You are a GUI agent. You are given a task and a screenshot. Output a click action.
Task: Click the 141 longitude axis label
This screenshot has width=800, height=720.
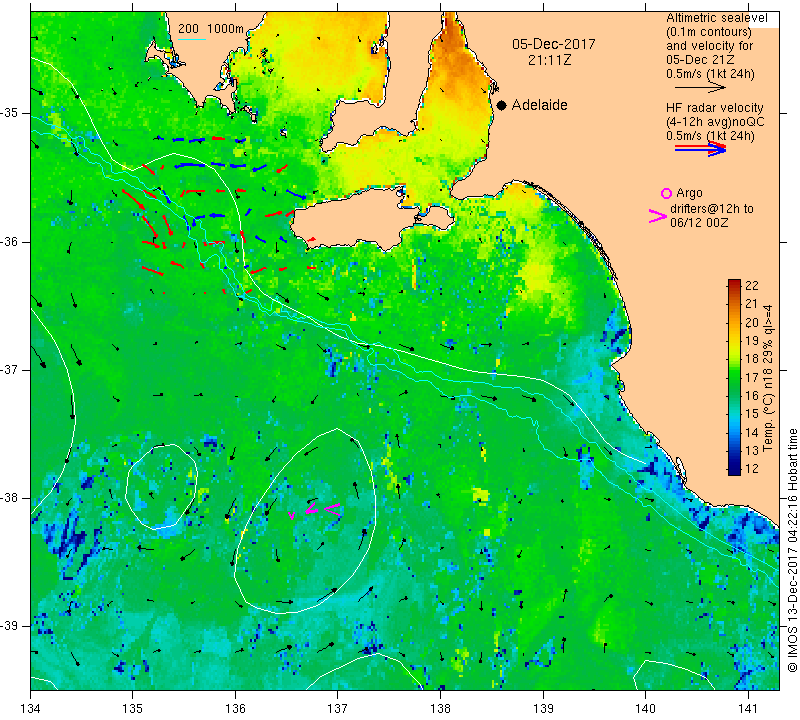point(748,709)
